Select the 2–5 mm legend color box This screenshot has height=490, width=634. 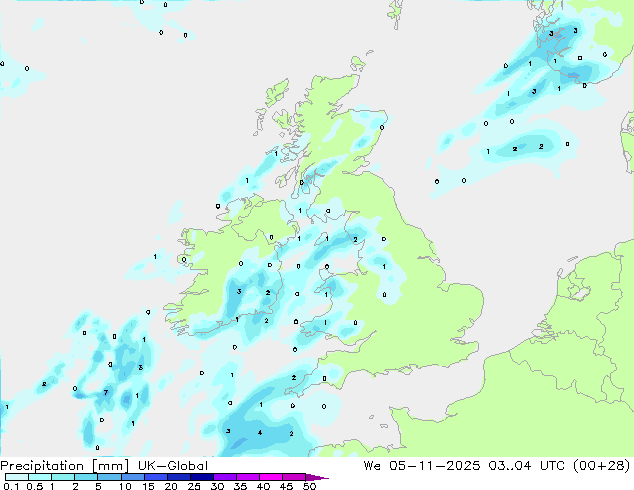click(86, 477)
